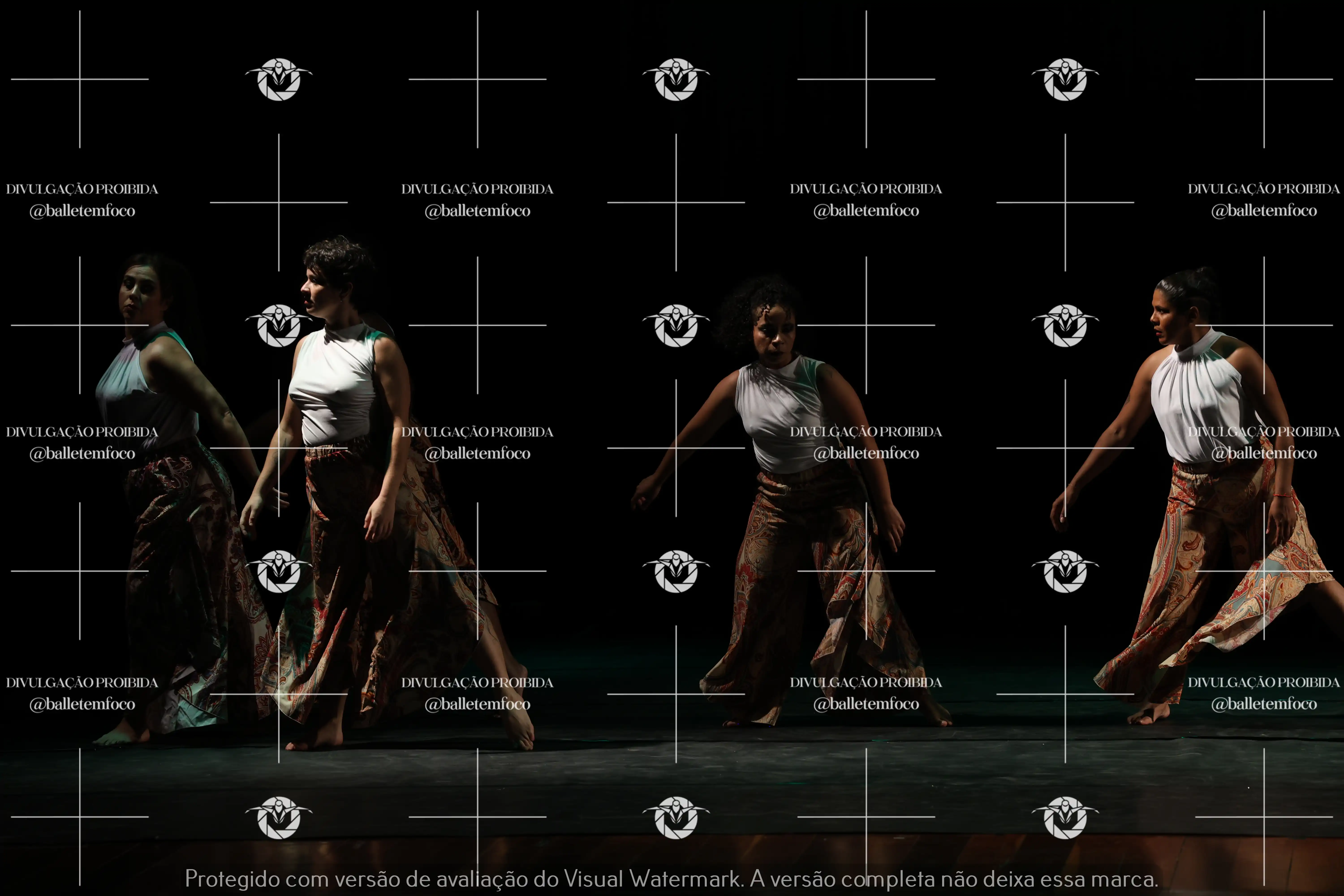Click logo watermark left of rightmost dancer's face
This screenshot has width=1344, height=896.
point(1065,326)
